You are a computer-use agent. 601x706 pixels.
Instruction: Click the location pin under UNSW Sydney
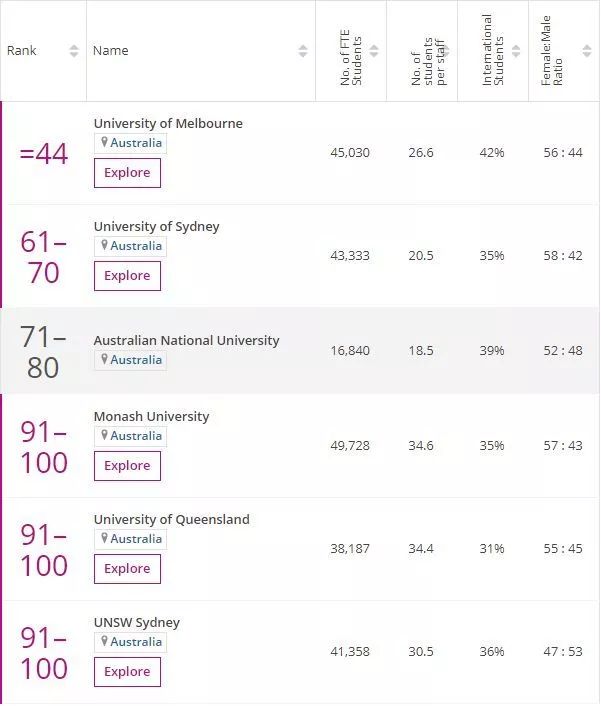[x=103, y=642]
